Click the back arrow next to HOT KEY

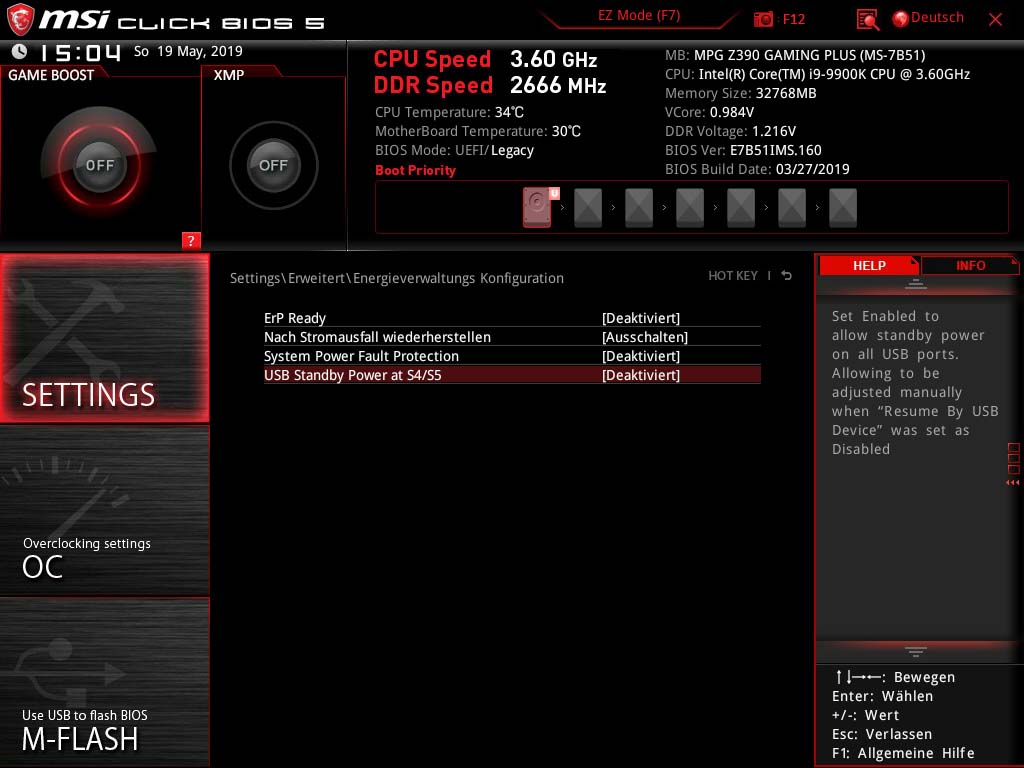tap(786, 276)
